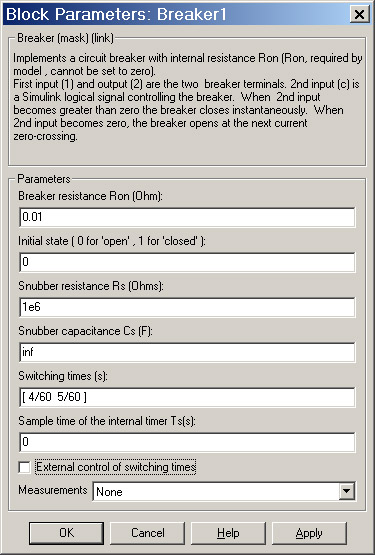Confirm settings with the OK button
The width and height of the screenshot is (375, 555).
pos(67,533)
